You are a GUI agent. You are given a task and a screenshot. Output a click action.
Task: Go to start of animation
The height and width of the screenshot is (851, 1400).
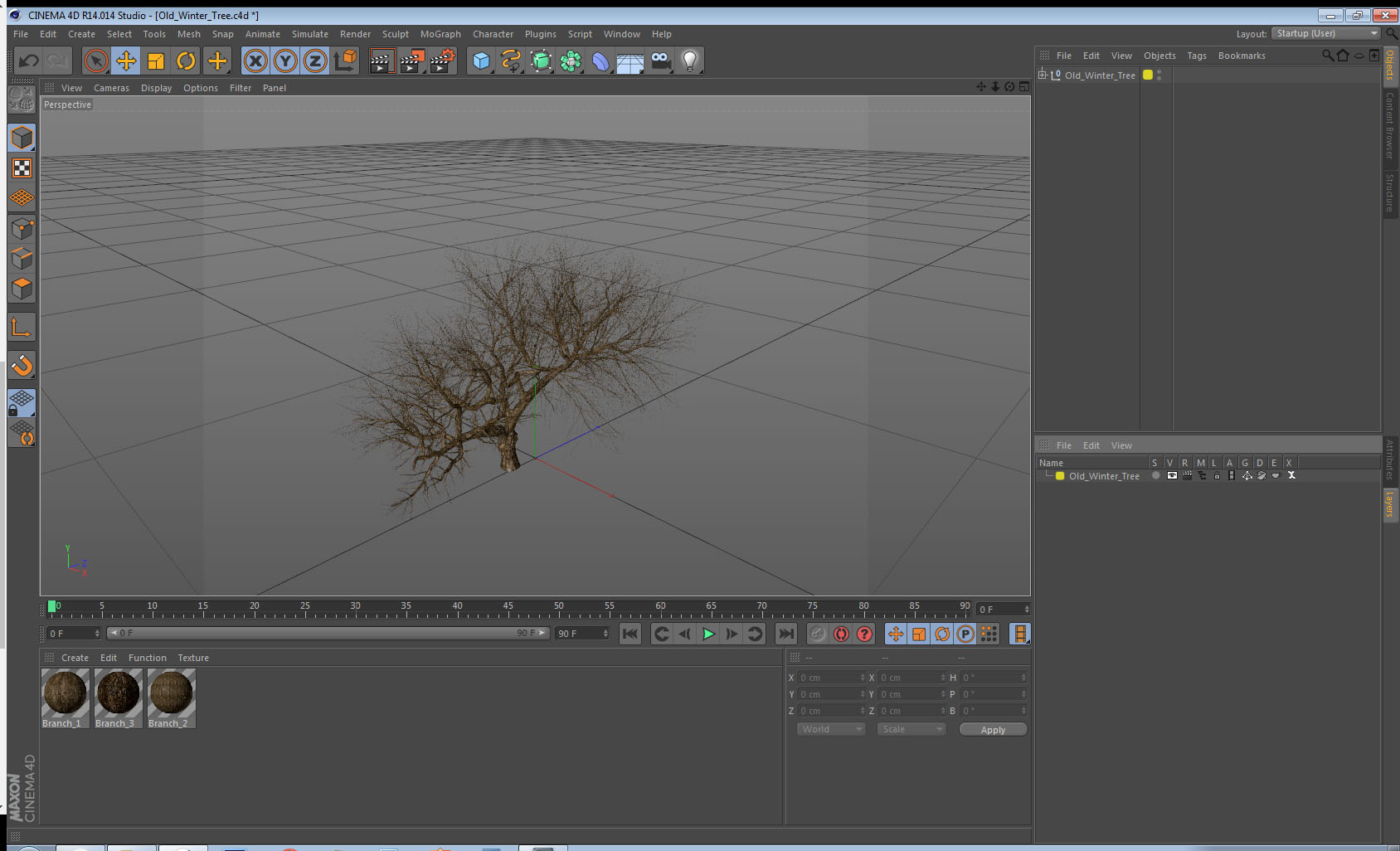(630, 635)
